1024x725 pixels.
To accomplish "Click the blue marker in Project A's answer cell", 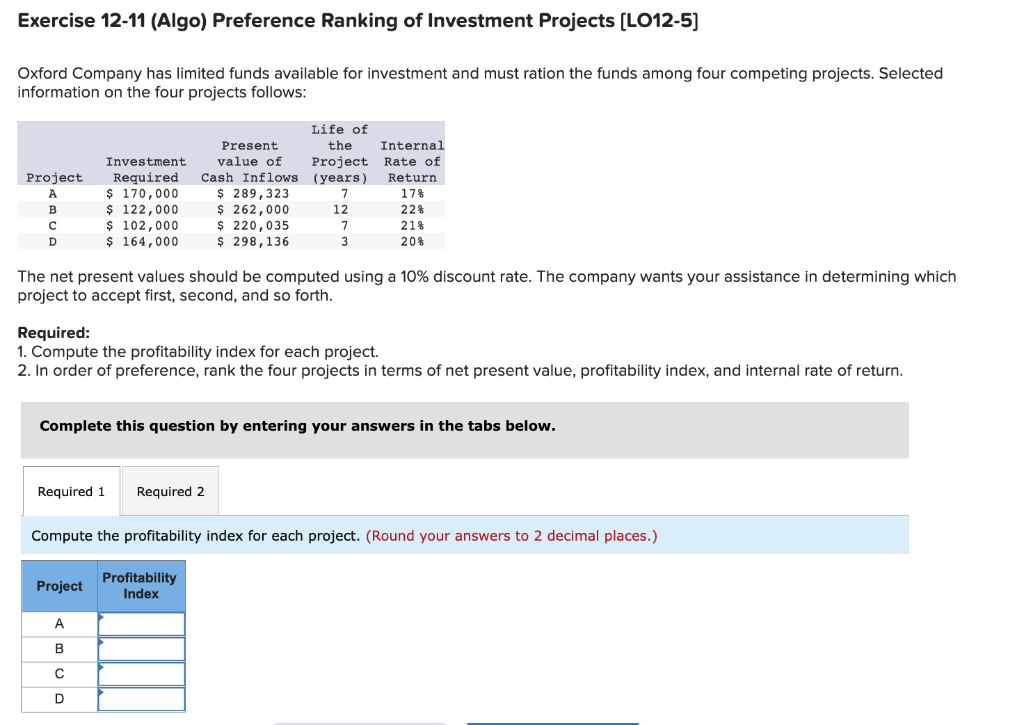I will (100, 617).
